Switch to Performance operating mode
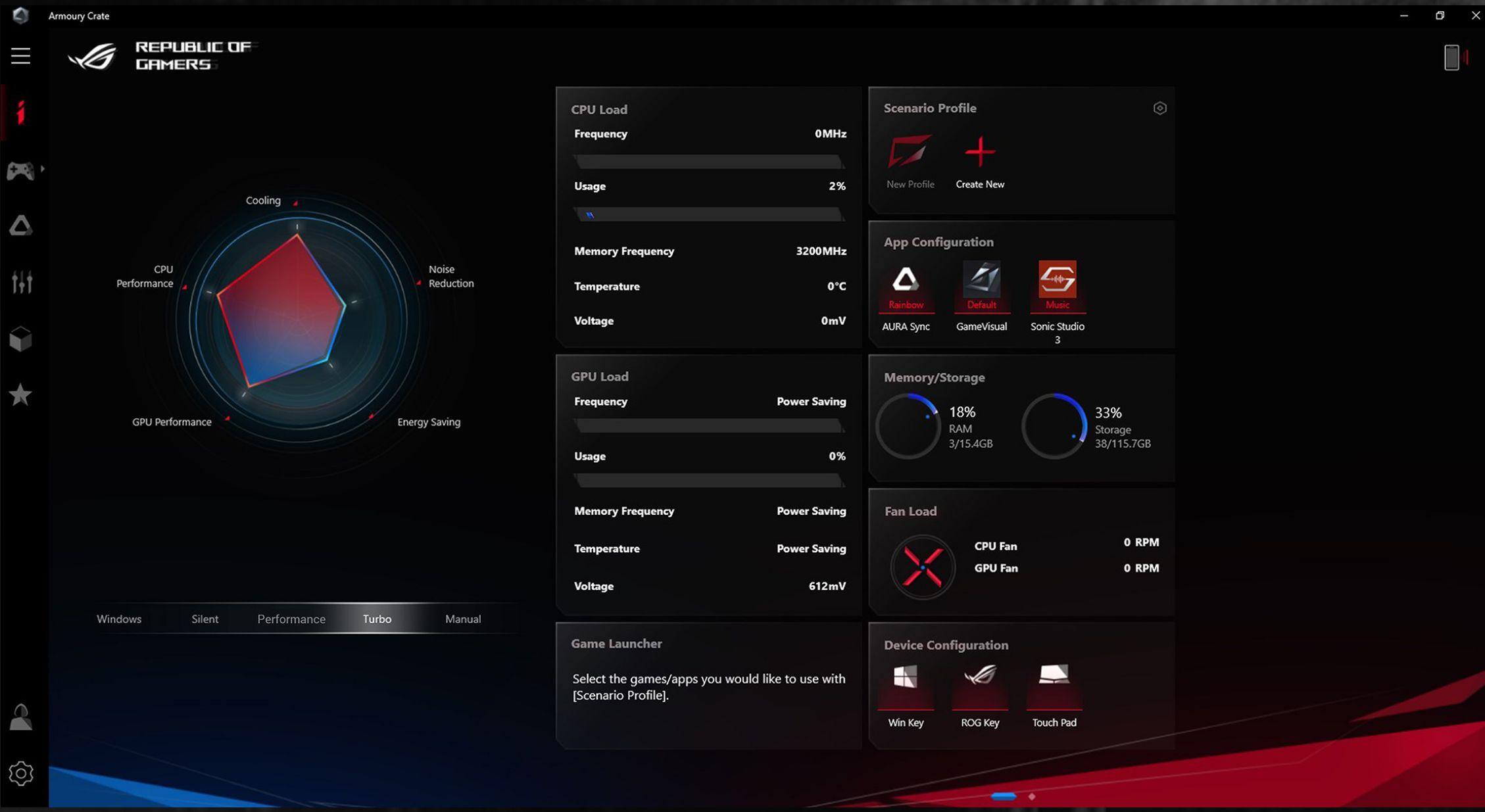This screenshot has height=812, width=1485. pyautogui.click(x=291, y=619)
